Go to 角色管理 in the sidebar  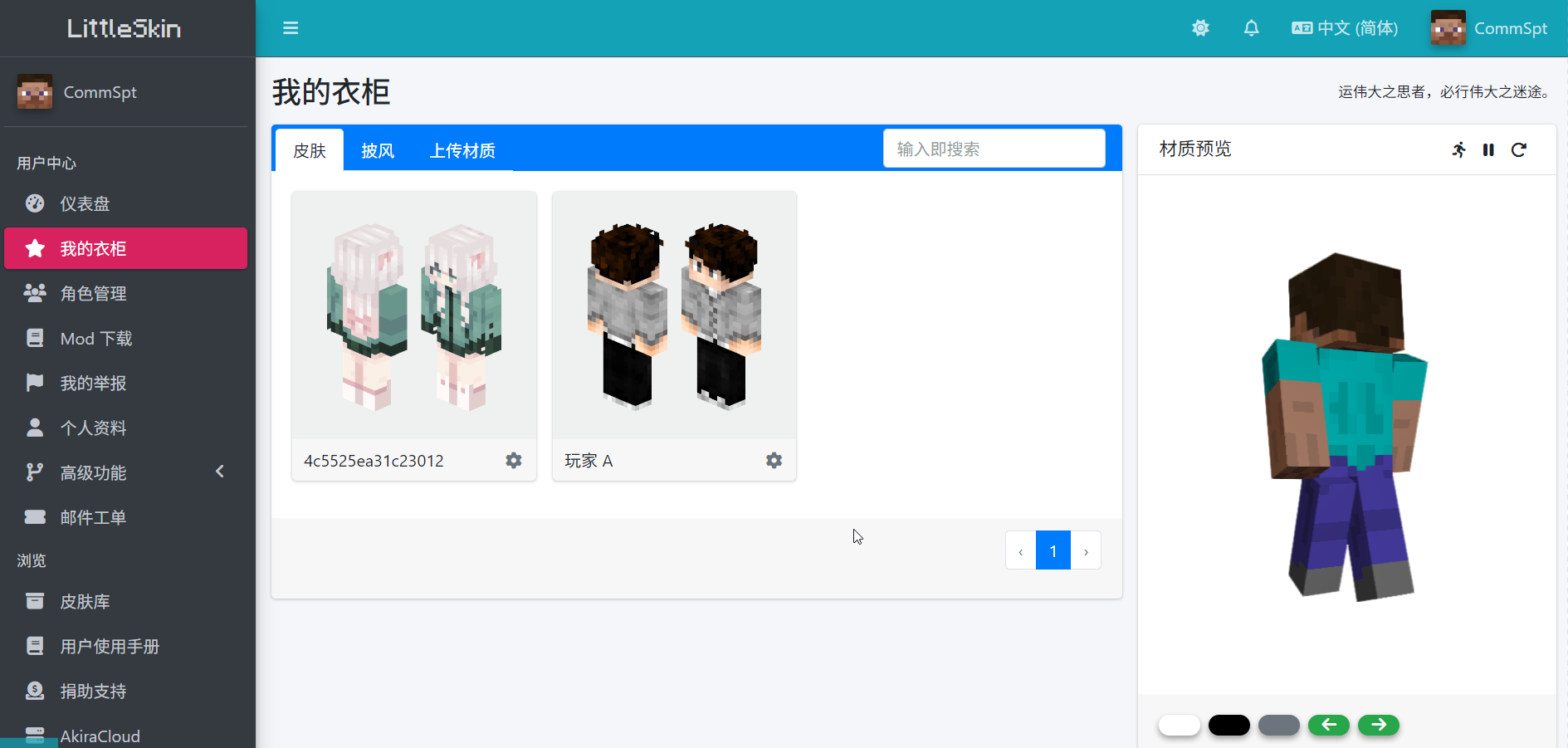94,293
